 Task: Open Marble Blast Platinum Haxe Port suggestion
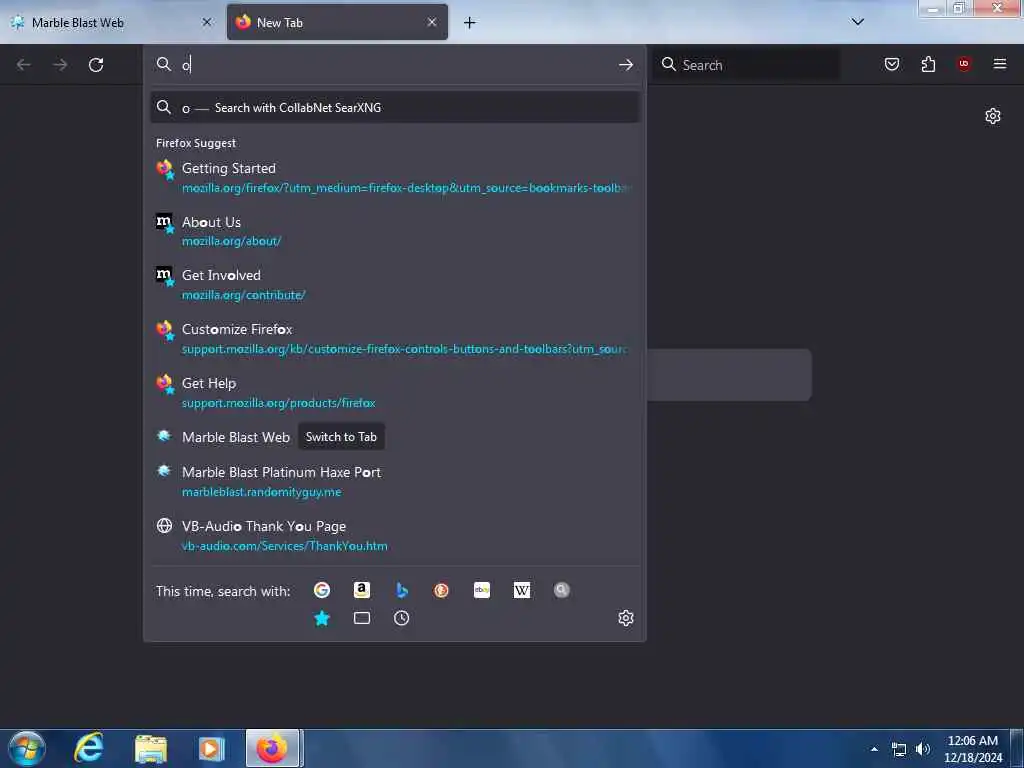coord(394,481)
